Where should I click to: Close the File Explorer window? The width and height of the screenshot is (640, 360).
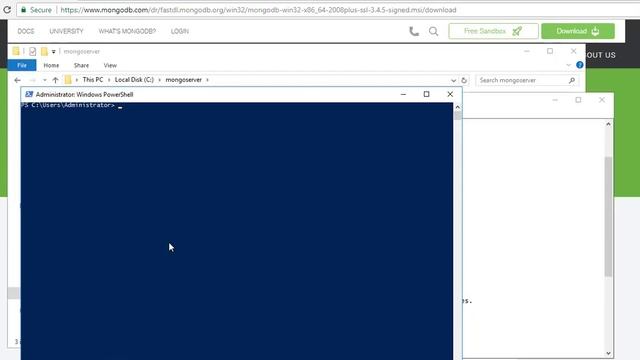(573, 51)
